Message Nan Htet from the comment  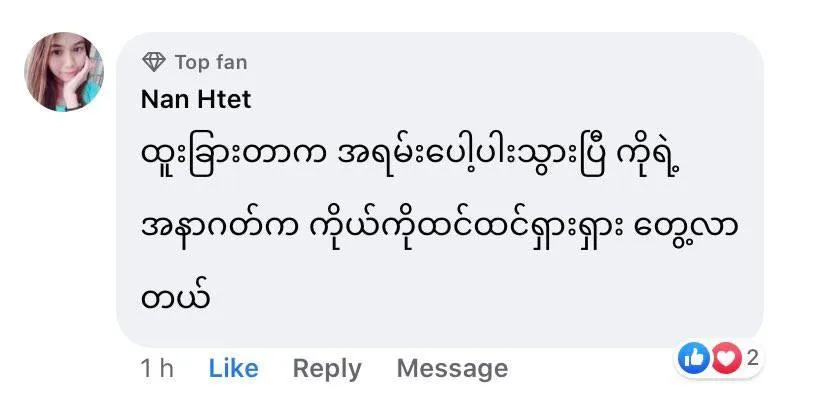pyautogui.click(x=452, y=369)
